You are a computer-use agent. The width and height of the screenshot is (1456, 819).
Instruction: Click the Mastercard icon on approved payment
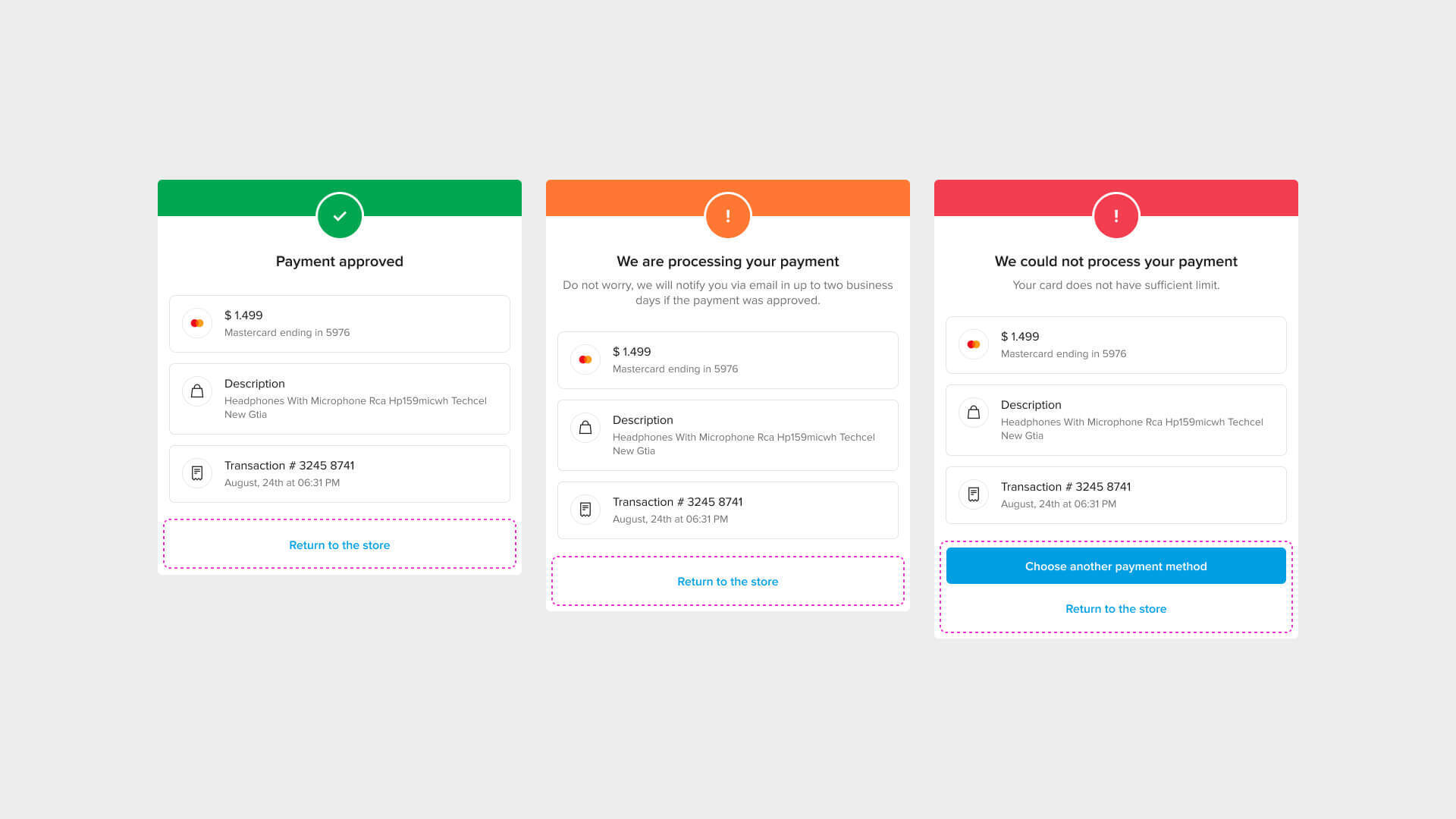click(197, 323)
